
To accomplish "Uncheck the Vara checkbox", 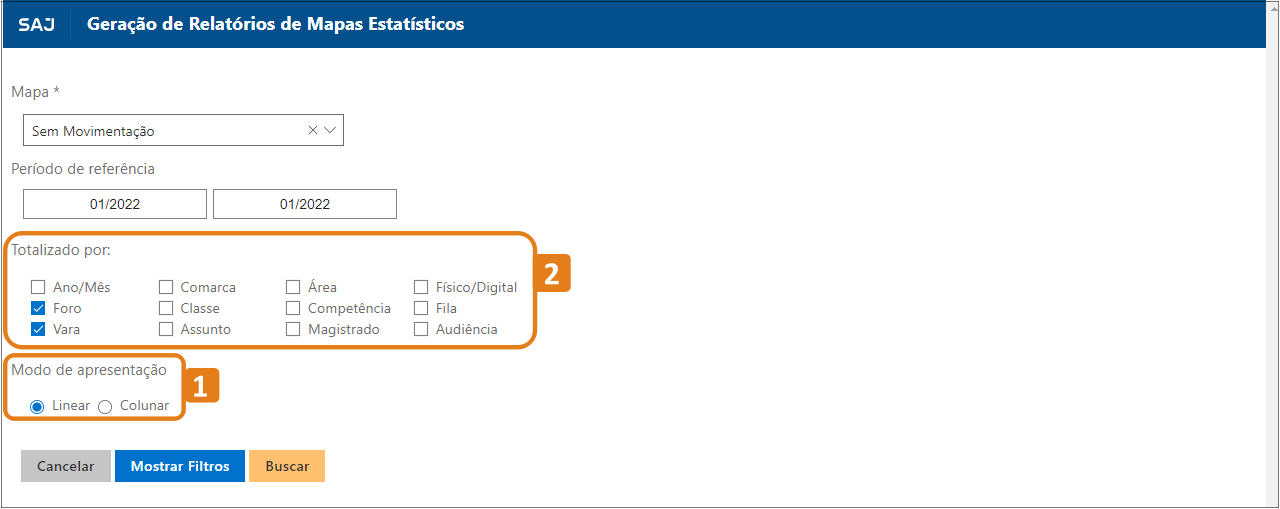I will pyautogui.click(x=39, y=329).
